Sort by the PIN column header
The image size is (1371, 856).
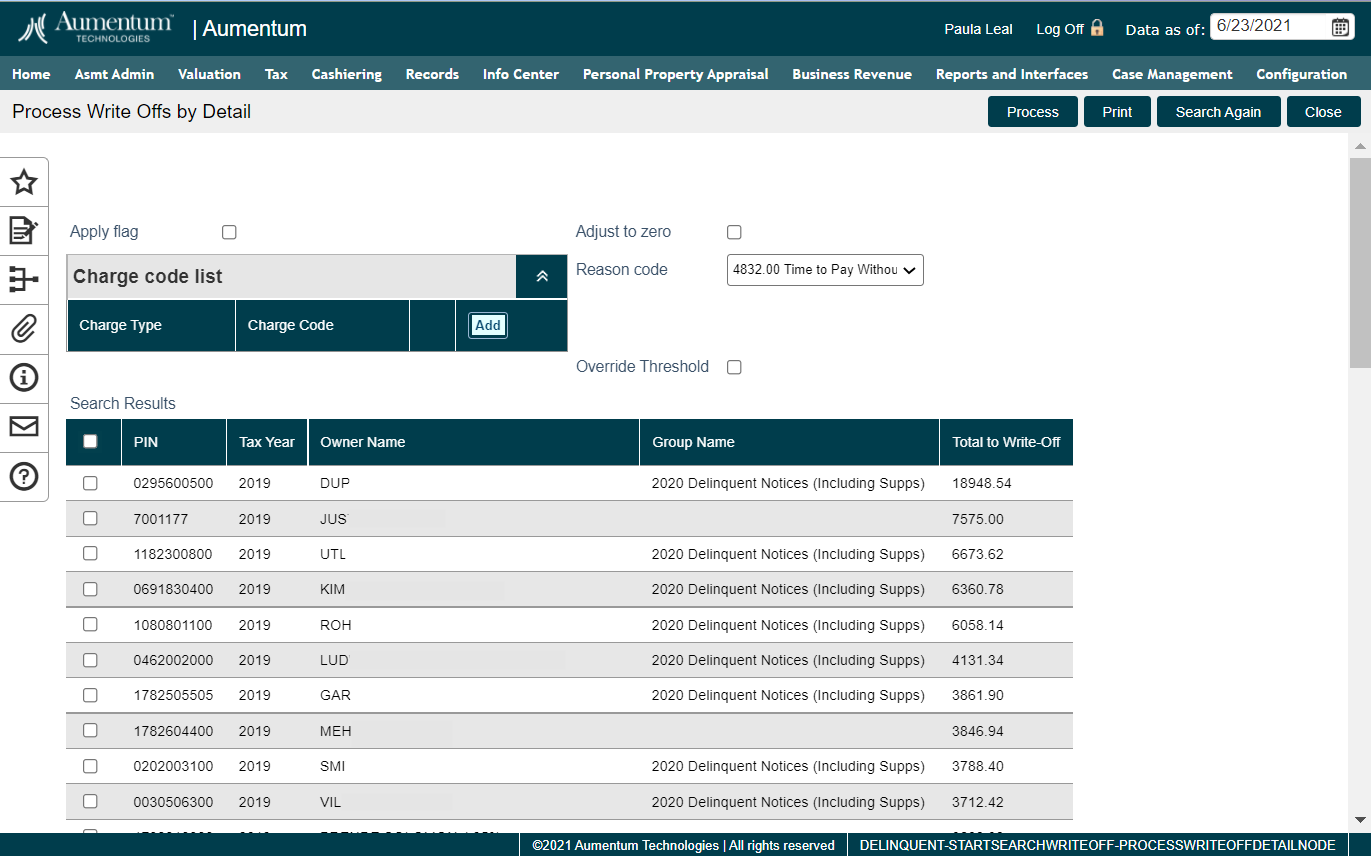[x=174, y=442]
